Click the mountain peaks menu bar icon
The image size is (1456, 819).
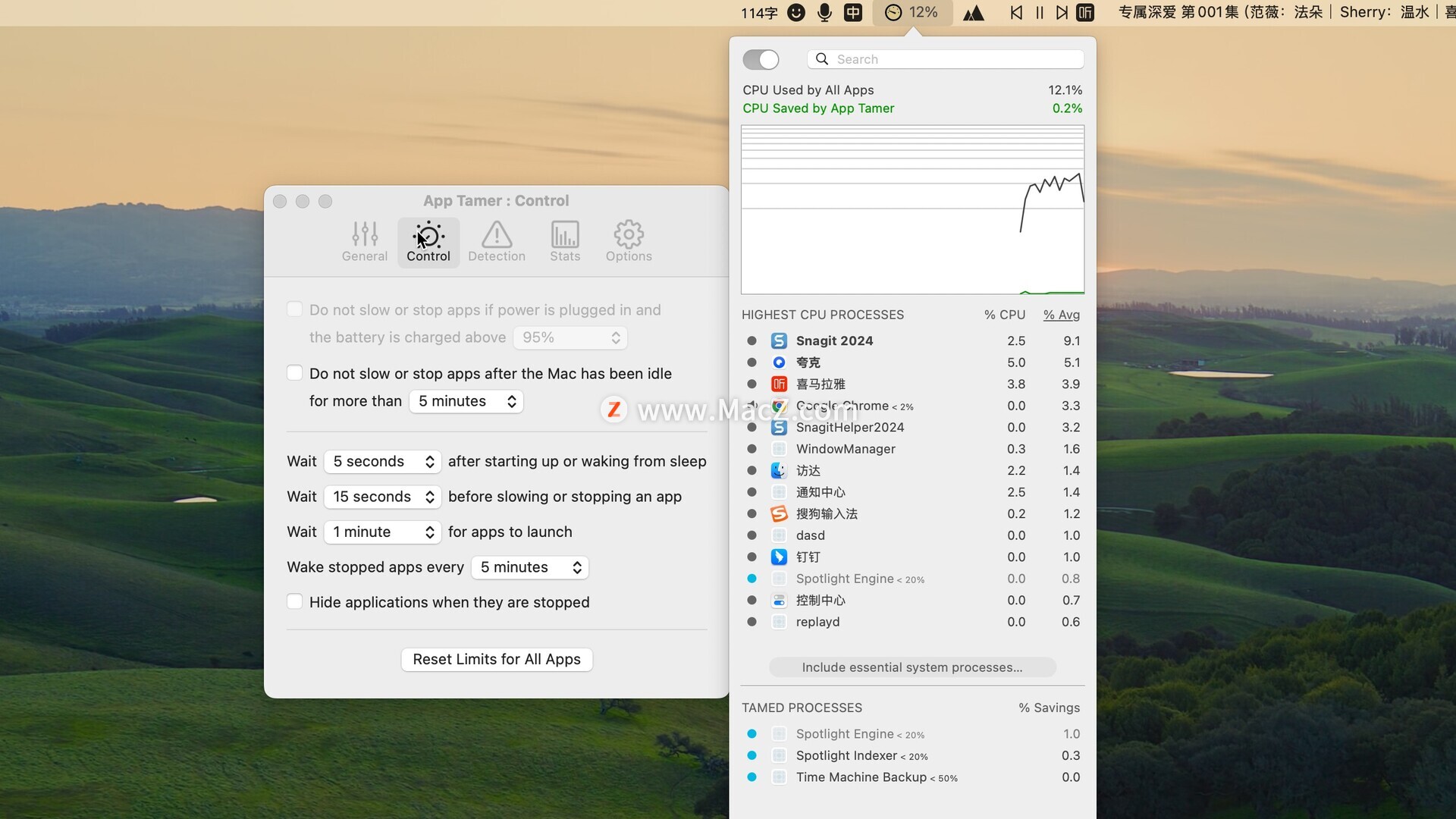(974, 13)
